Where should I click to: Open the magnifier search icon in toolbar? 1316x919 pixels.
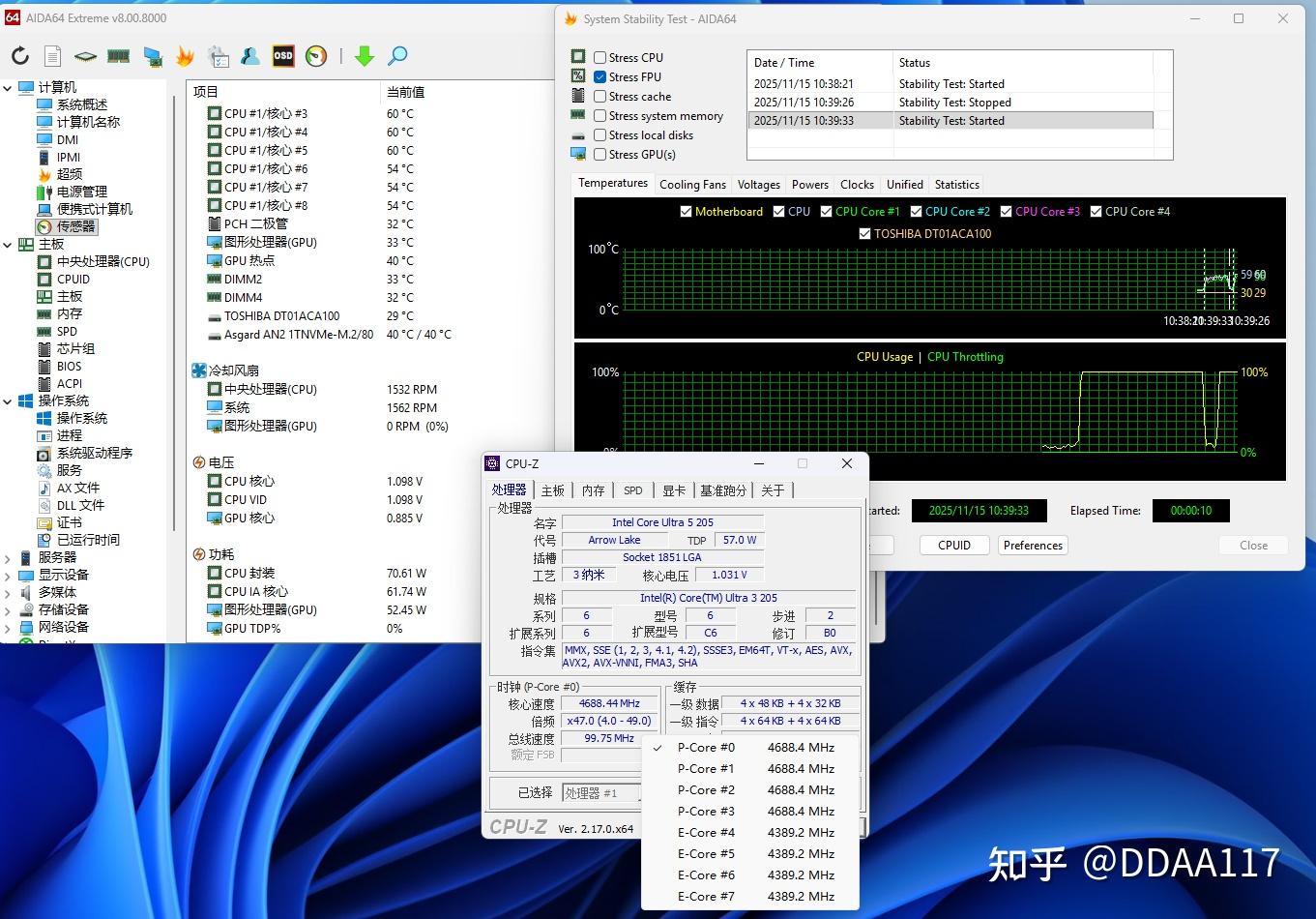click(397, 56)
